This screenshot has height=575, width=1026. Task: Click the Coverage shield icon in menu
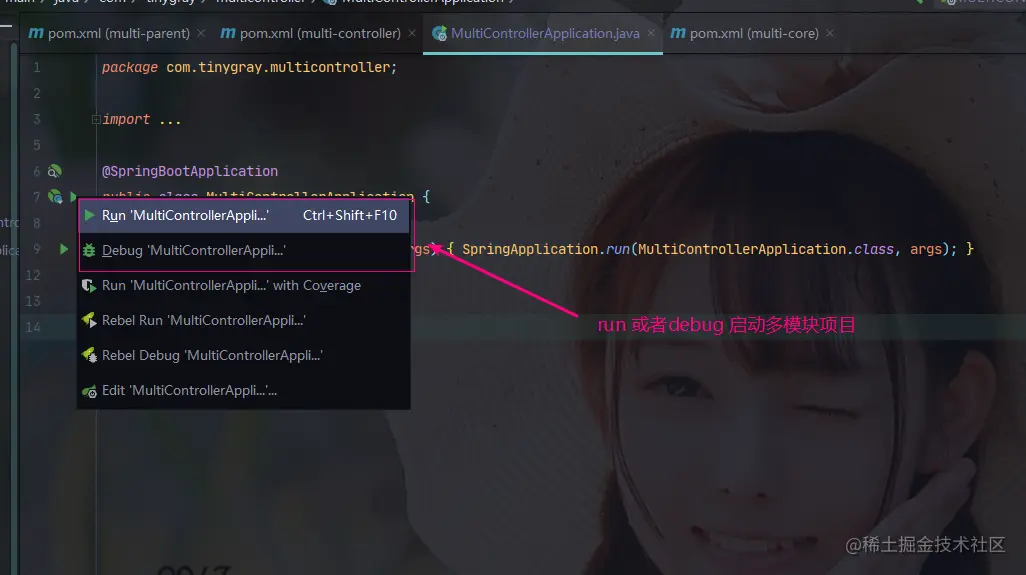89,286
